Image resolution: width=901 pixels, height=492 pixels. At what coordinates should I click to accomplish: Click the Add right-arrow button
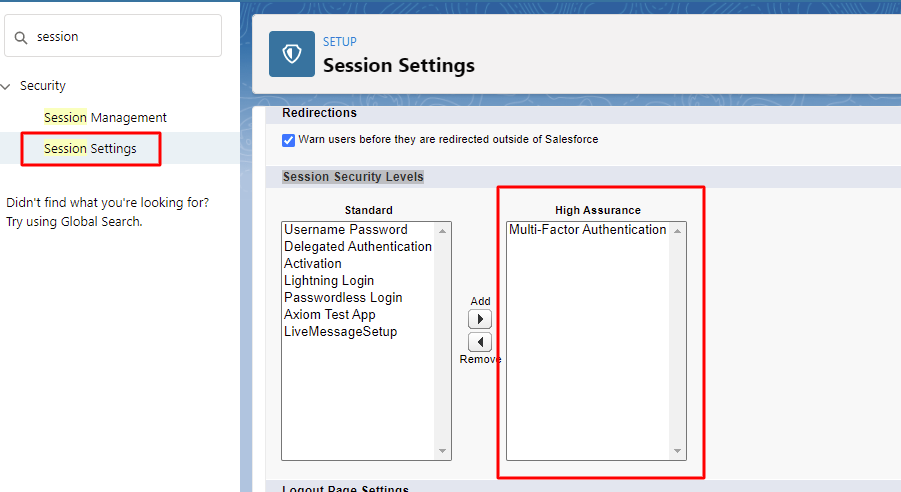coord(480,319)
